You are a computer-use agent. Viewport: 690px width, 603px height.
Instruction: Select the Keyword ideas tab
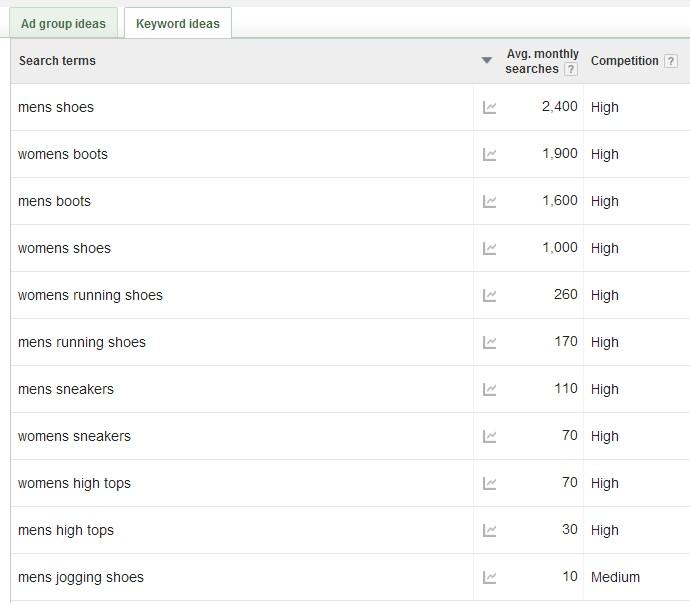point(177,24)
